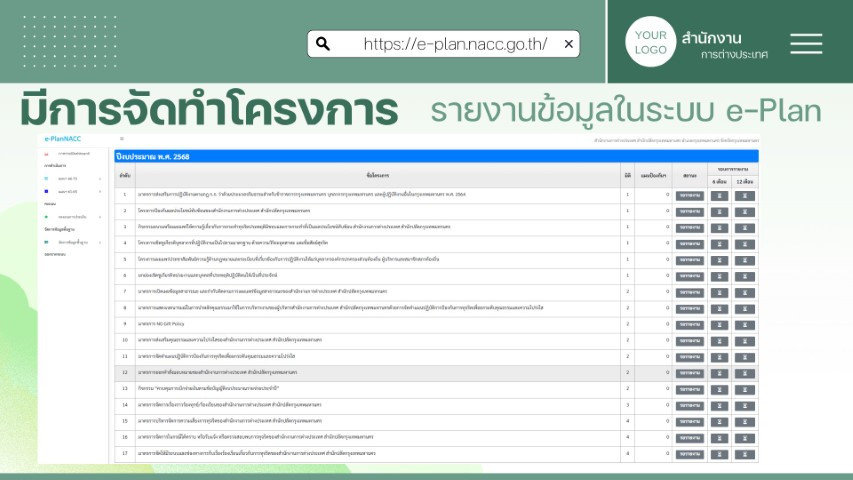Image resolution: width=853 pixels, height=480 pixels.
Task: Clear the URL with the X icon
Action: [568, 44]
